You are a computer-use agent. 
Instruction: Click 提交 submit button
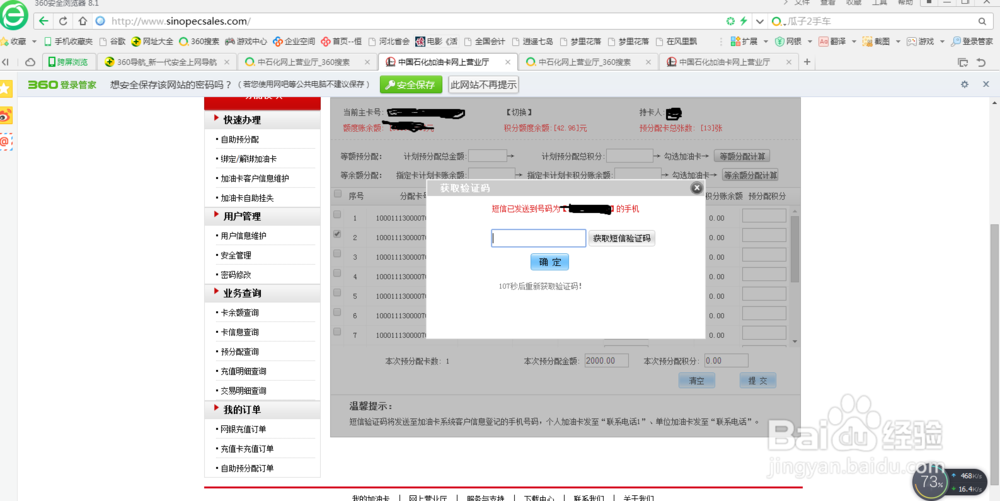pos(758,381)
